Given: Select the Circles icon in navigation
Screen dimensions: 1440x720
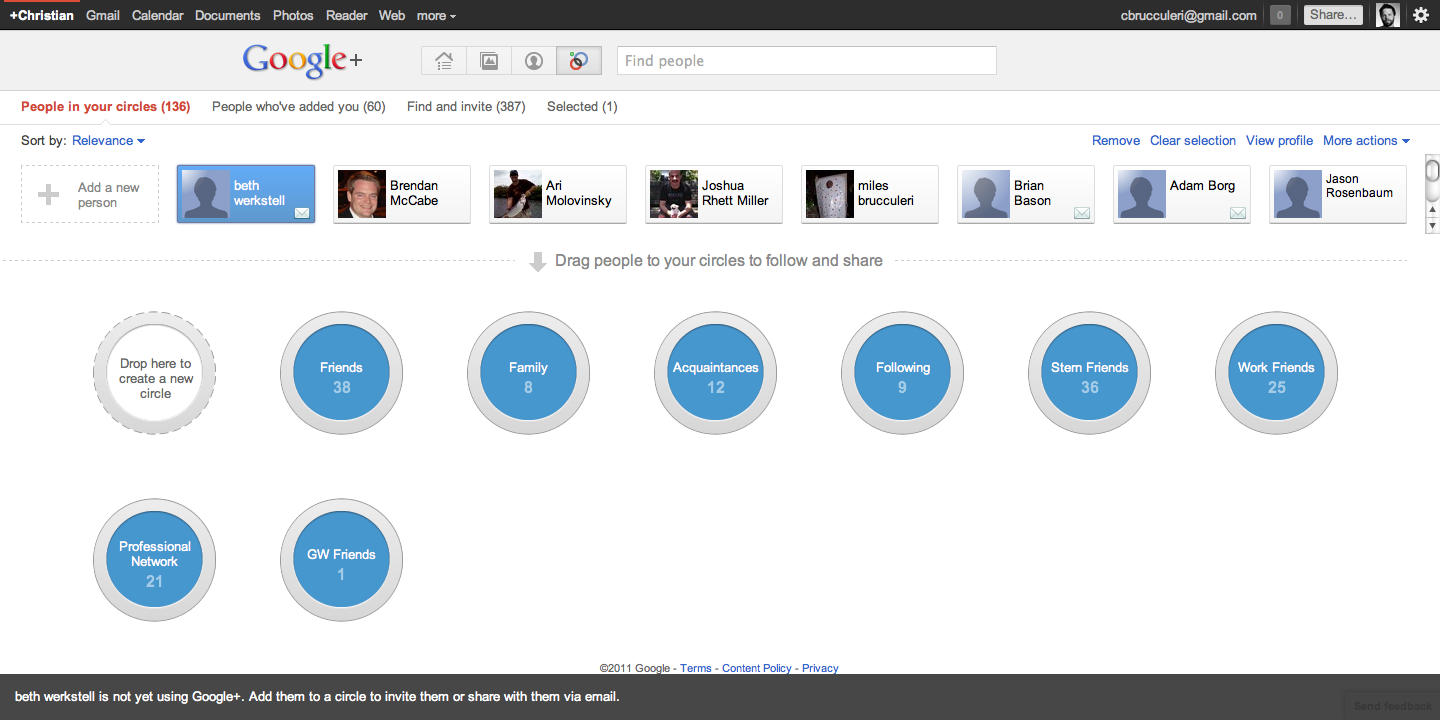Looking at the screenshot, I should [579, 61].
